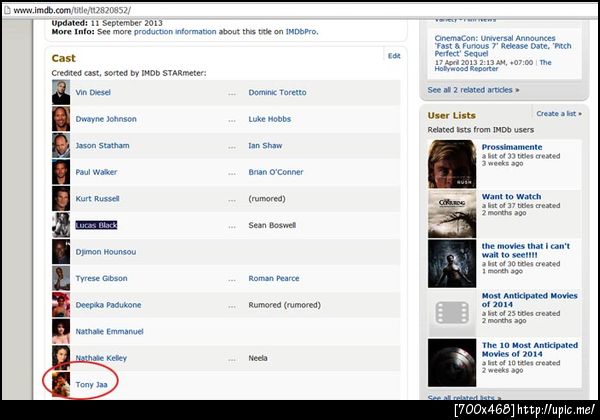Open the Tyrese Gibson name link
The image size is (600, 420).
(x=101, y=278)
